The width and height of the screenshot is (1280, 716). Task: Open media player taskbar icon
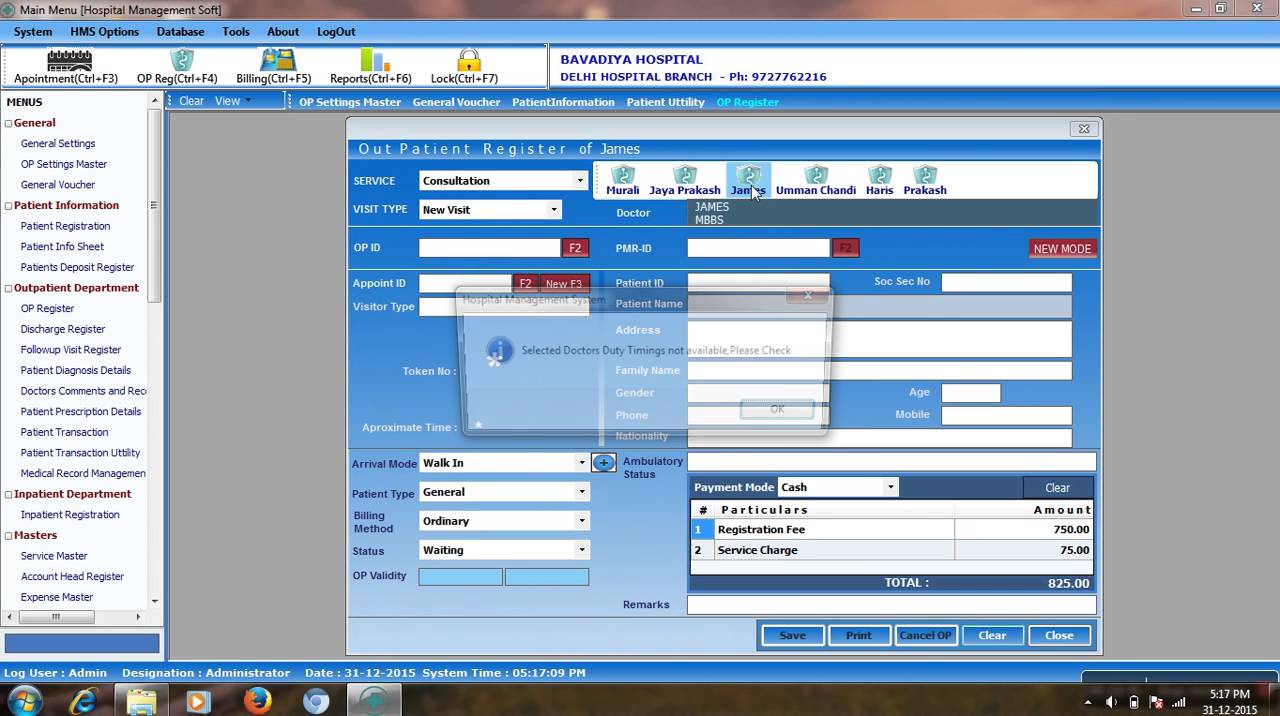(198, 701)
